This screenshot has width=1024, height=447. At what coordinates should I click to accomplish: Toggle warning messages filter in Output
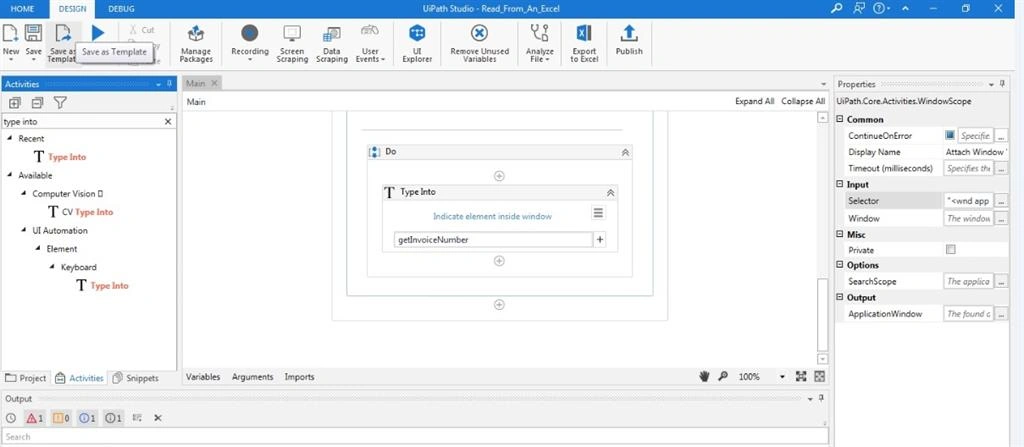click(61, 418)
